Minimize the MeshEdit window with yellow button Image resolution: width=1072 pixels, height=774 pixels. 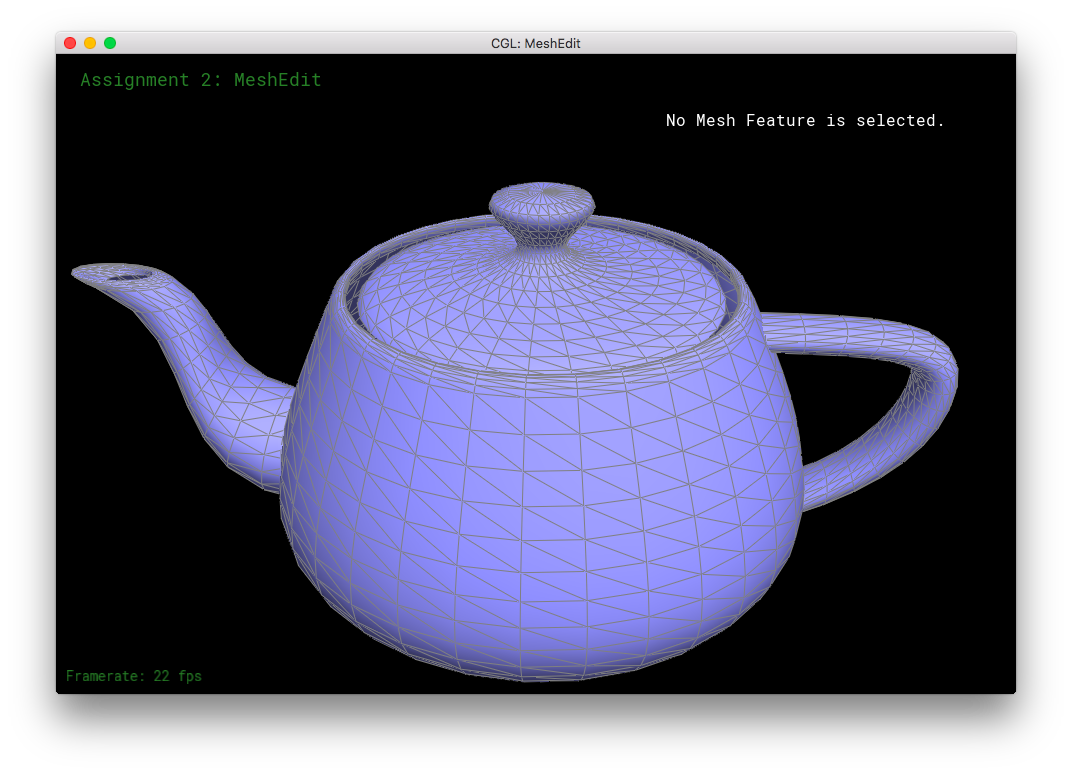[90, 43]
